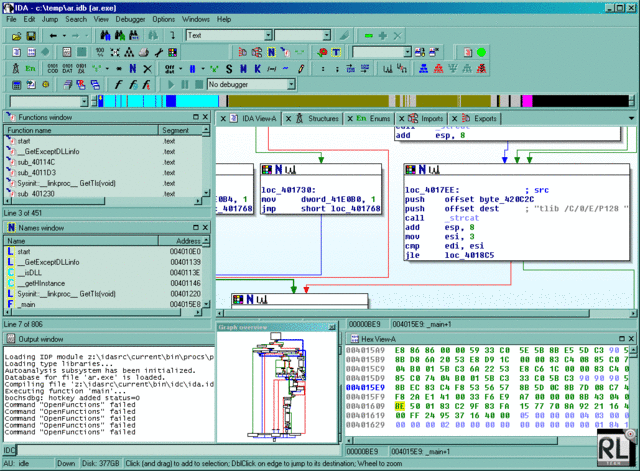640x471 pixels.
Task: Close the Functions window panel
Action: tap(205, 117)
